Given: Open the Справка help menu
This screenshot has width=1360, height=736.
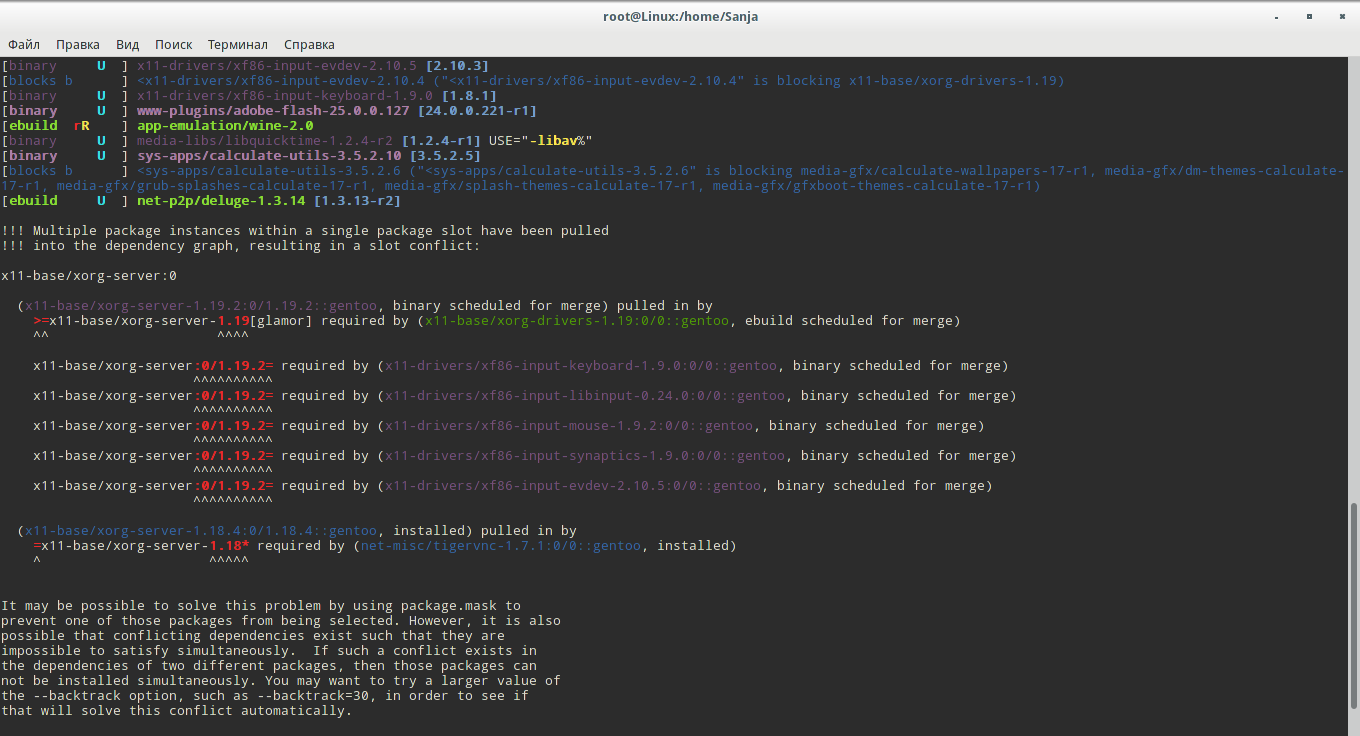Looking at the screenshot, I should 309,44.
